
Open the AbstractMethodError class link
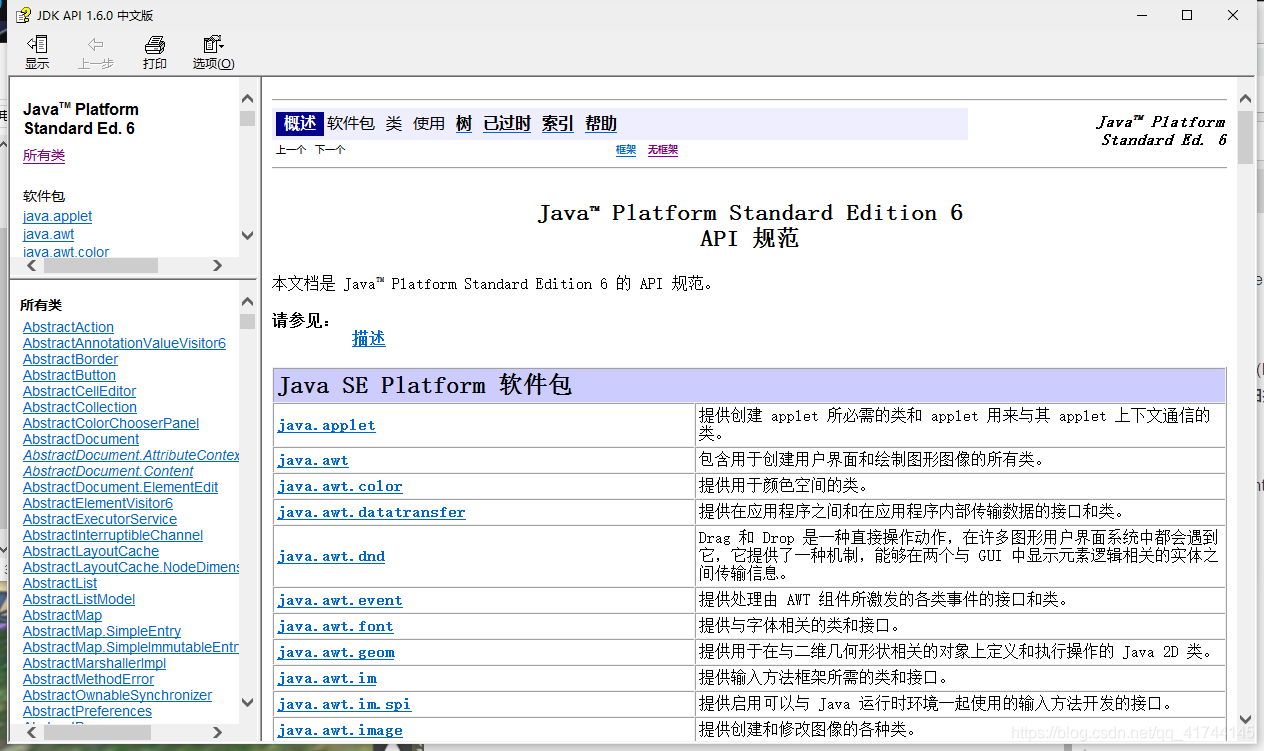(89, 679)
